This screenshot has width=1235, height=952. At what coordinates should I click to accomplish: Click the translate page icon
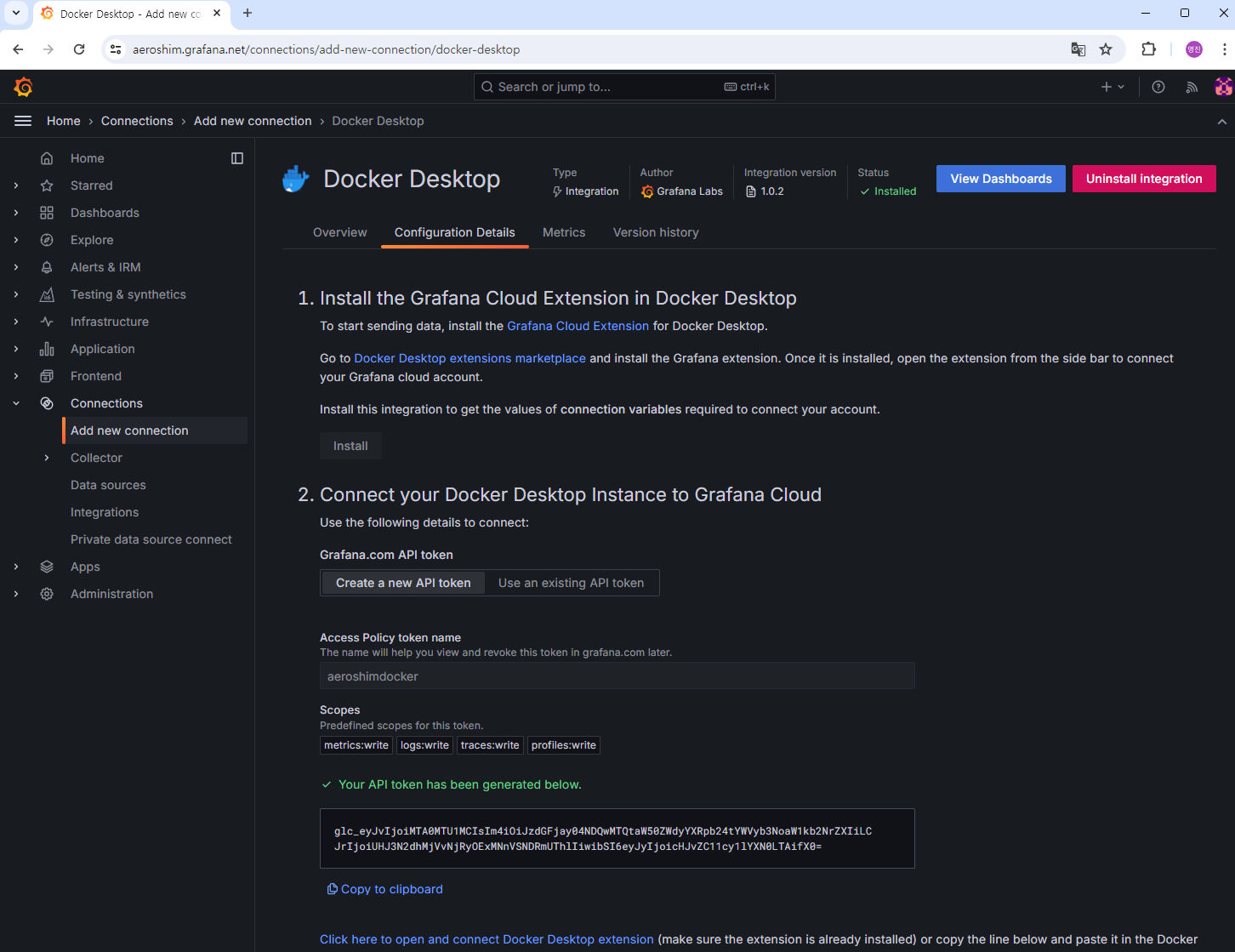pos(1078,49)
